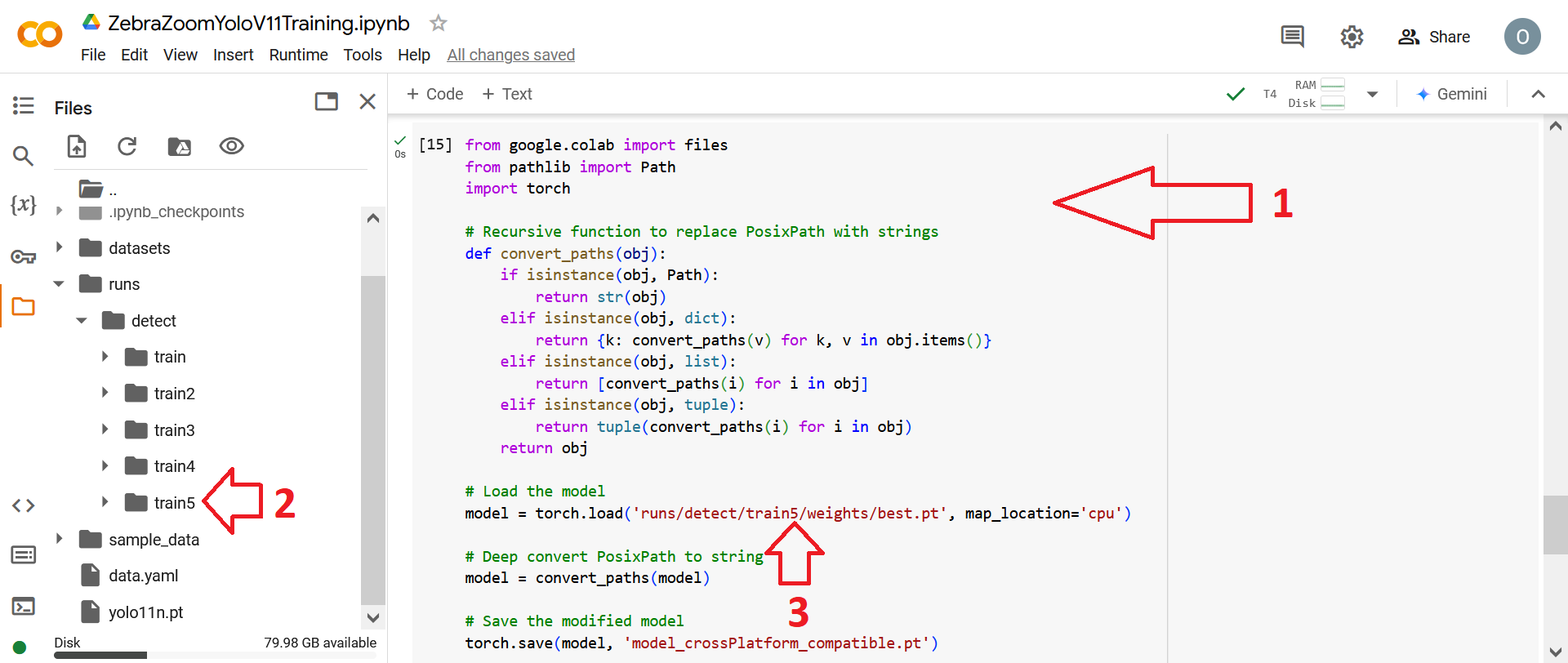
Task: Click the notebook scrollbar up arrow
Action: (x=1555, y=126)
